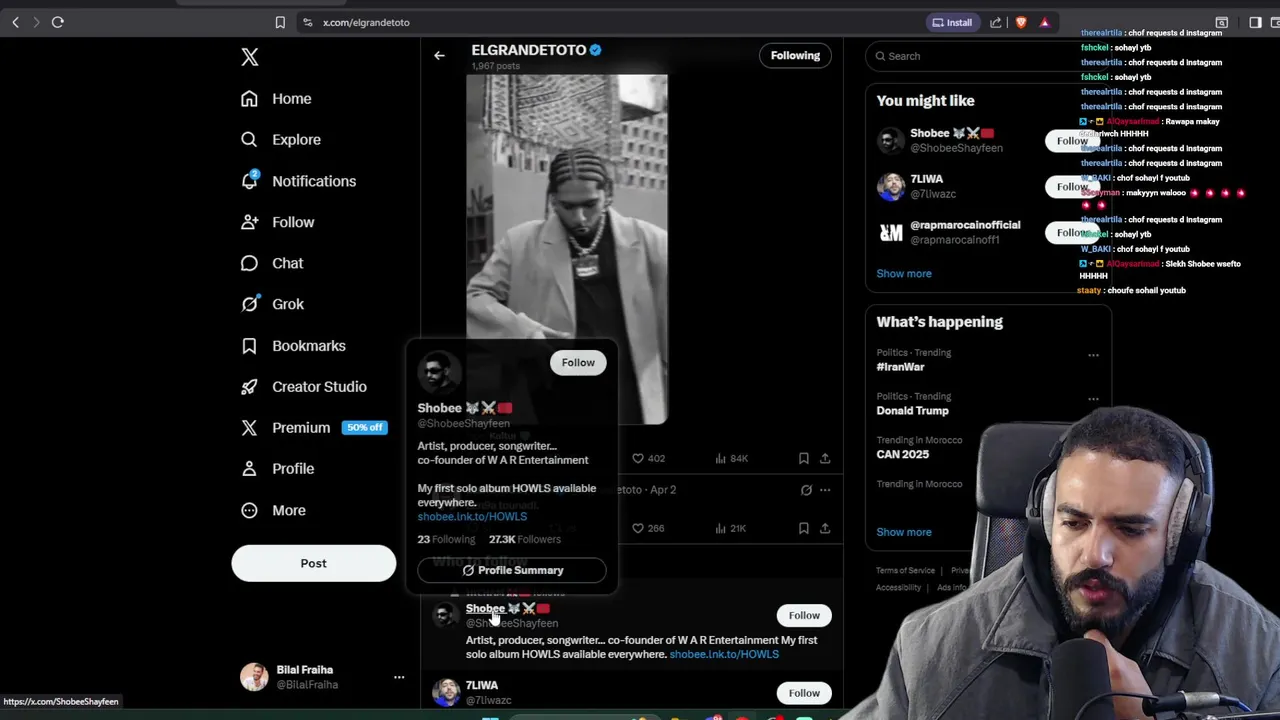Click the Following button on ELGRANDETOTO's profile
Viewport: 1280px width, 720px height.
(x=795, y=56)
